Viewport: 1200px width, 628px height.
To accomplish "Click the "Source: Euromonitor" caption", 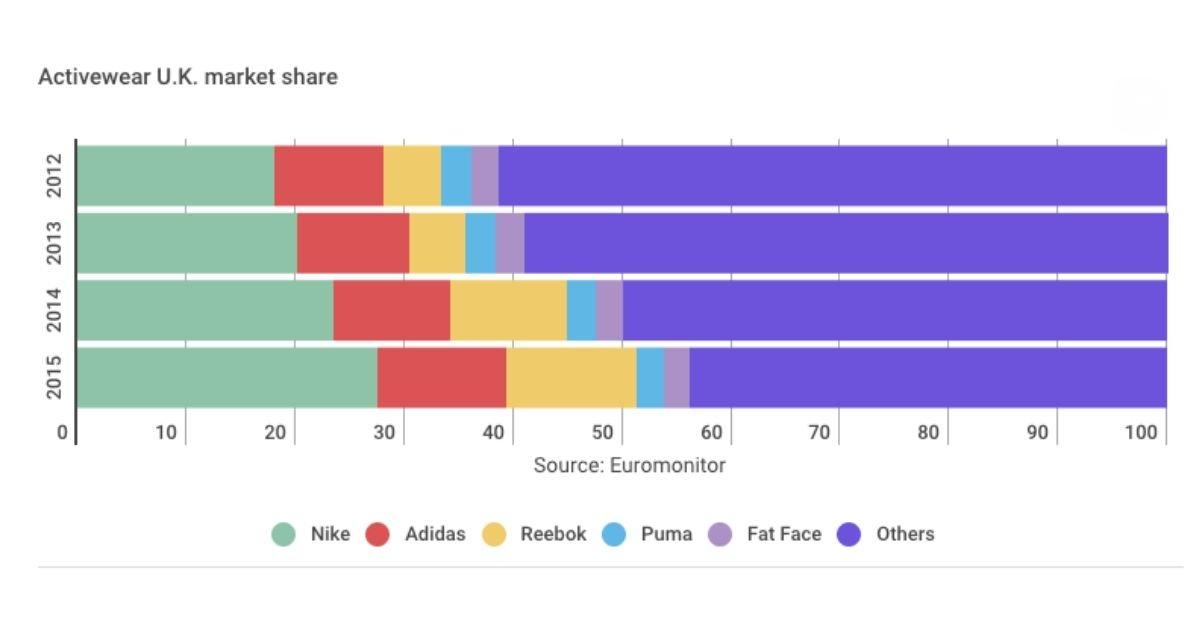I will [x=629, y=465].
